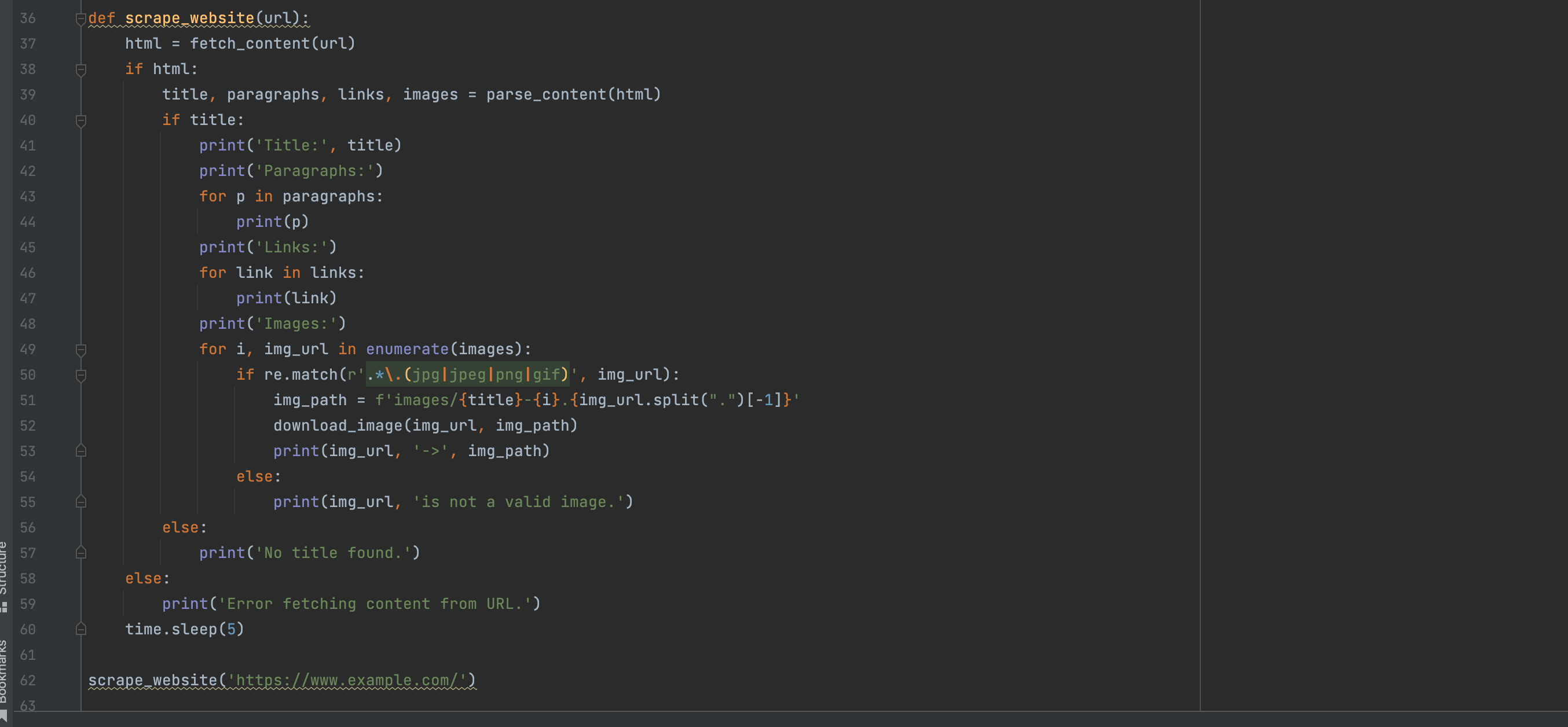Click line number 37 in gutter
The image size is (1568, 727).
pyautogui.click(x=27, y=44)
